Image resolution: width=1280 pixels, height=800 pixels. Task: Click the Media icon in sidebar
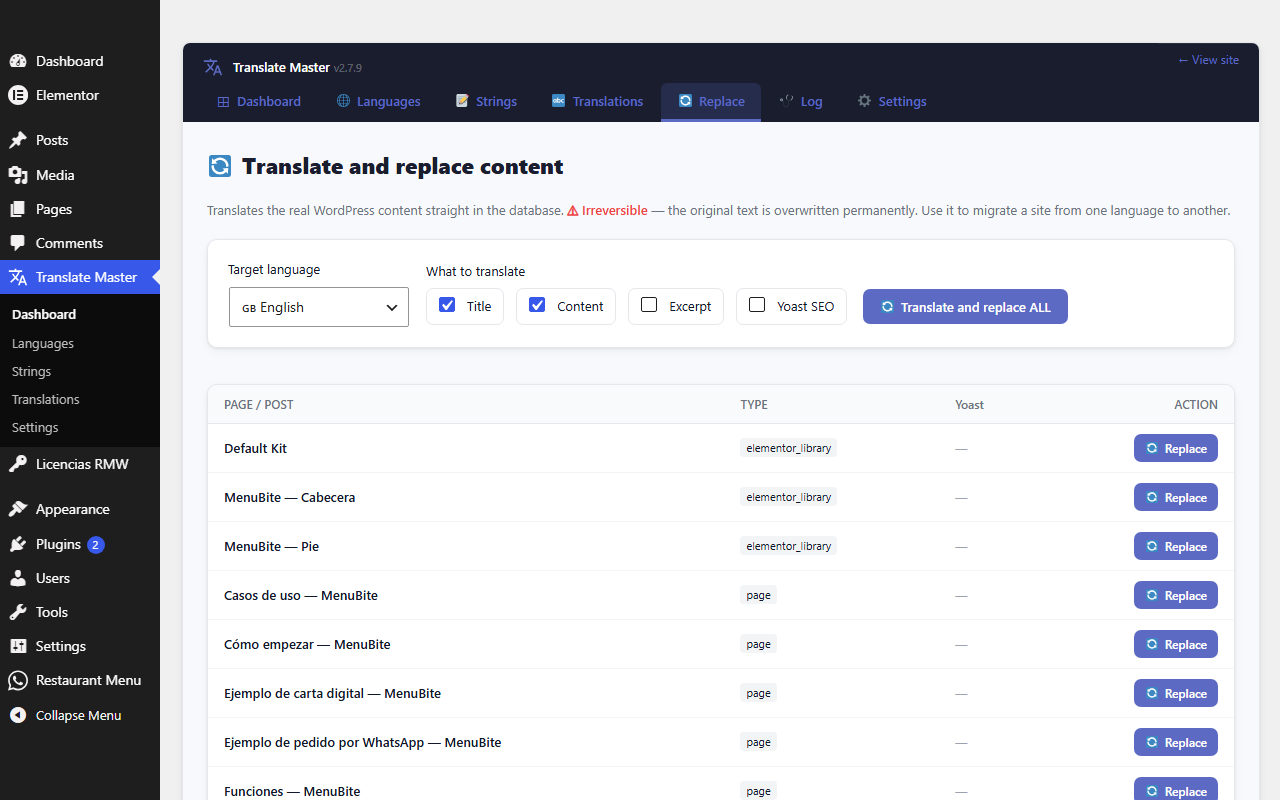(18, 175)
